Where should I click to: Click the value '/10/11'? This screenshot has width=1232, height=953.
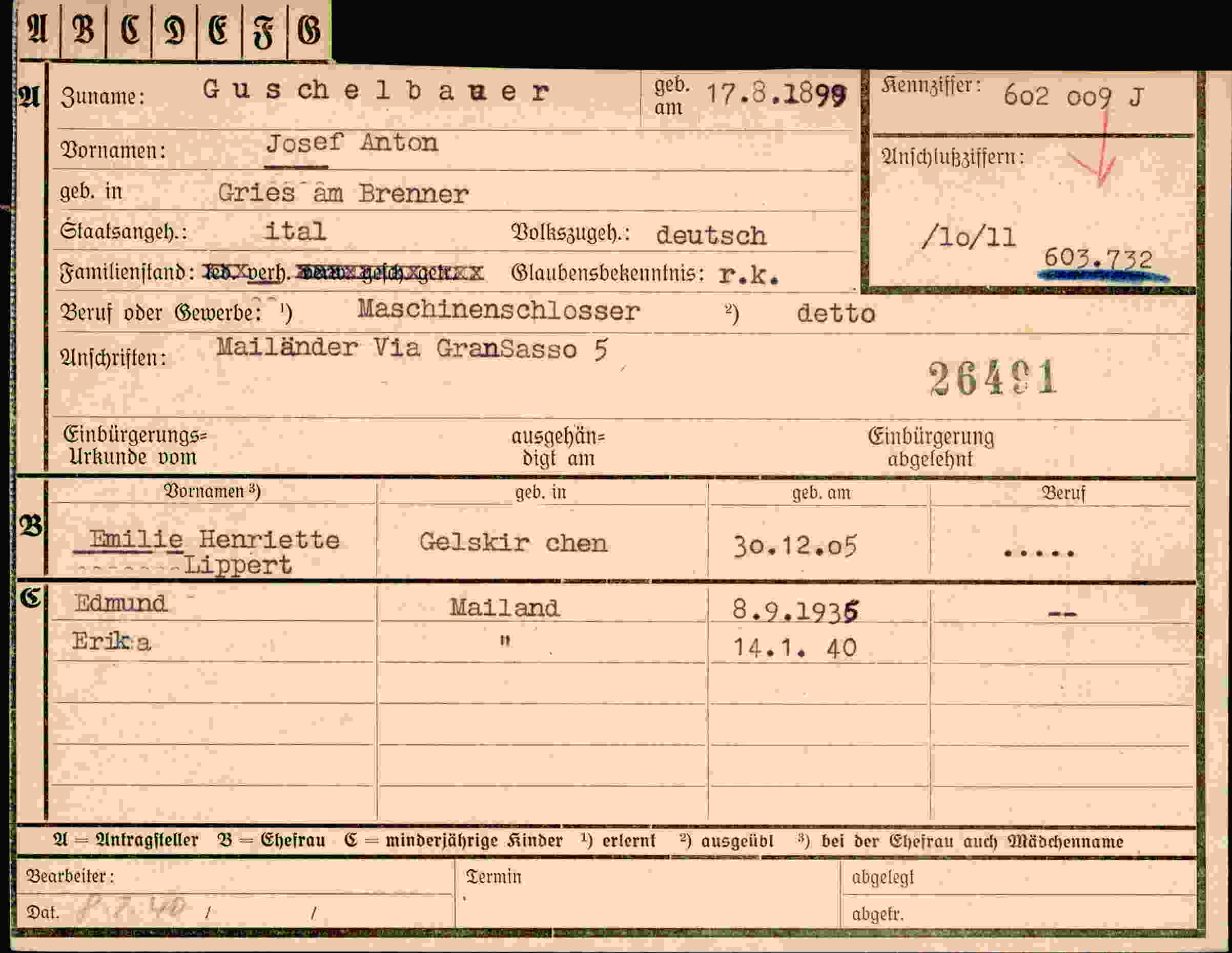pyautogui.click(x=969, y=237)
